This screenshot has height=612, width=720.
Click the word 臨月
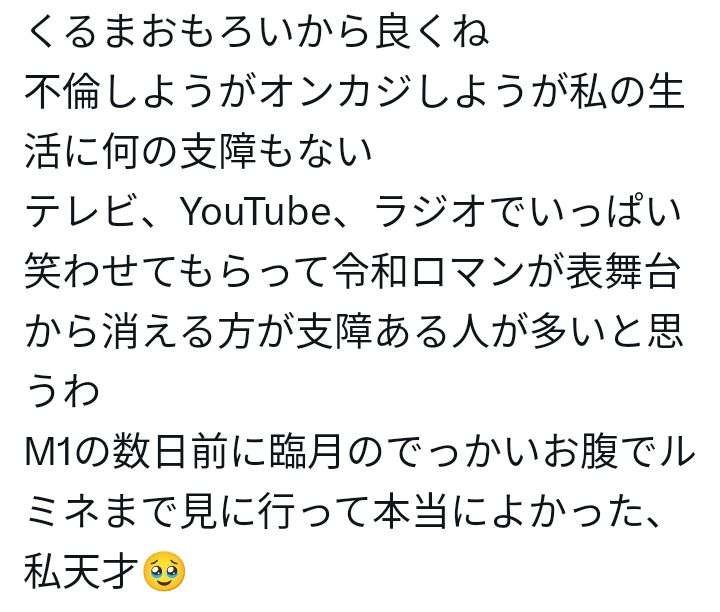tap(305, 453)
